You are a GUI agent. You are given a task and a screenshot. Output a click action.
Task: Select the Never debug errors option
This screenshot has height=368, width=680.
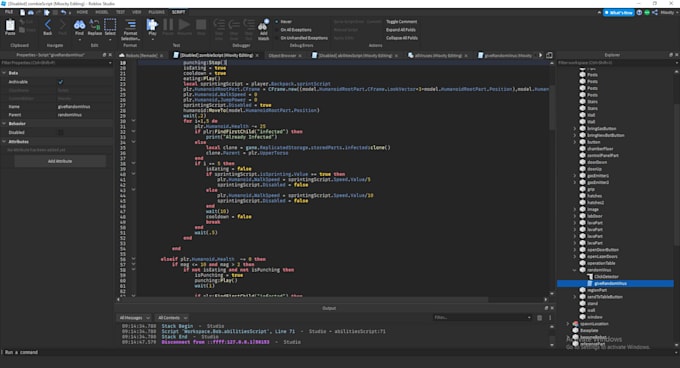(284, 22)
